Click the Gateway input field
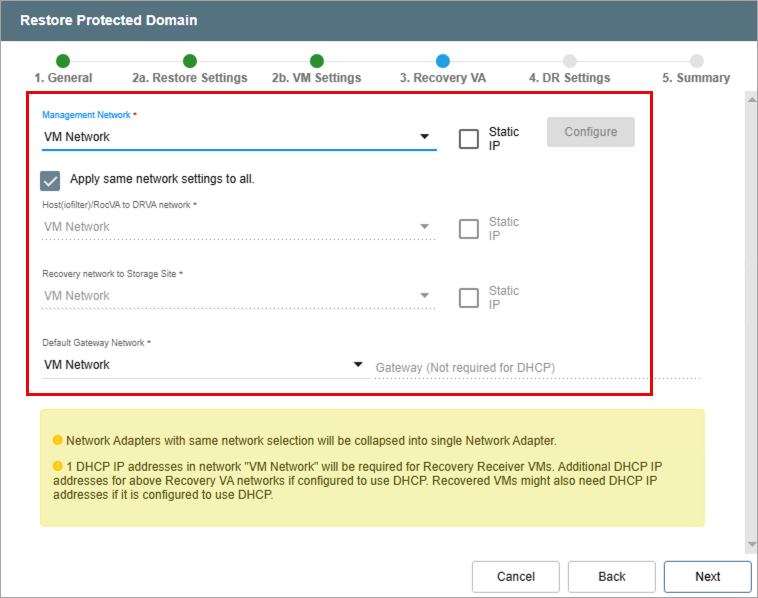The image size is (758, 598). tap(536, 367)
